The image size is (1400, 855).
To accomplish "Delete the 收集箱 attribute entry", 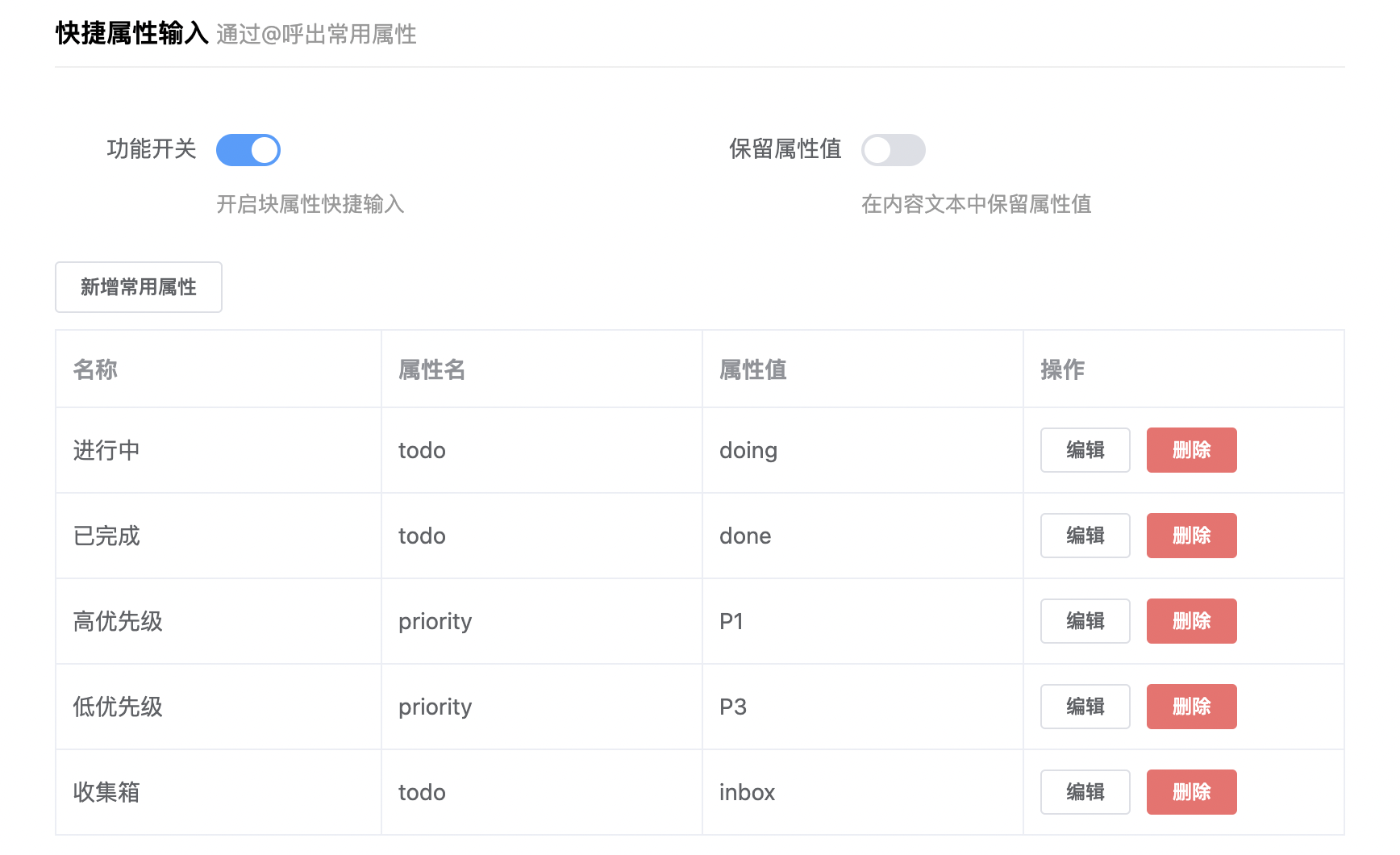I will click(x=1191, y=792).
